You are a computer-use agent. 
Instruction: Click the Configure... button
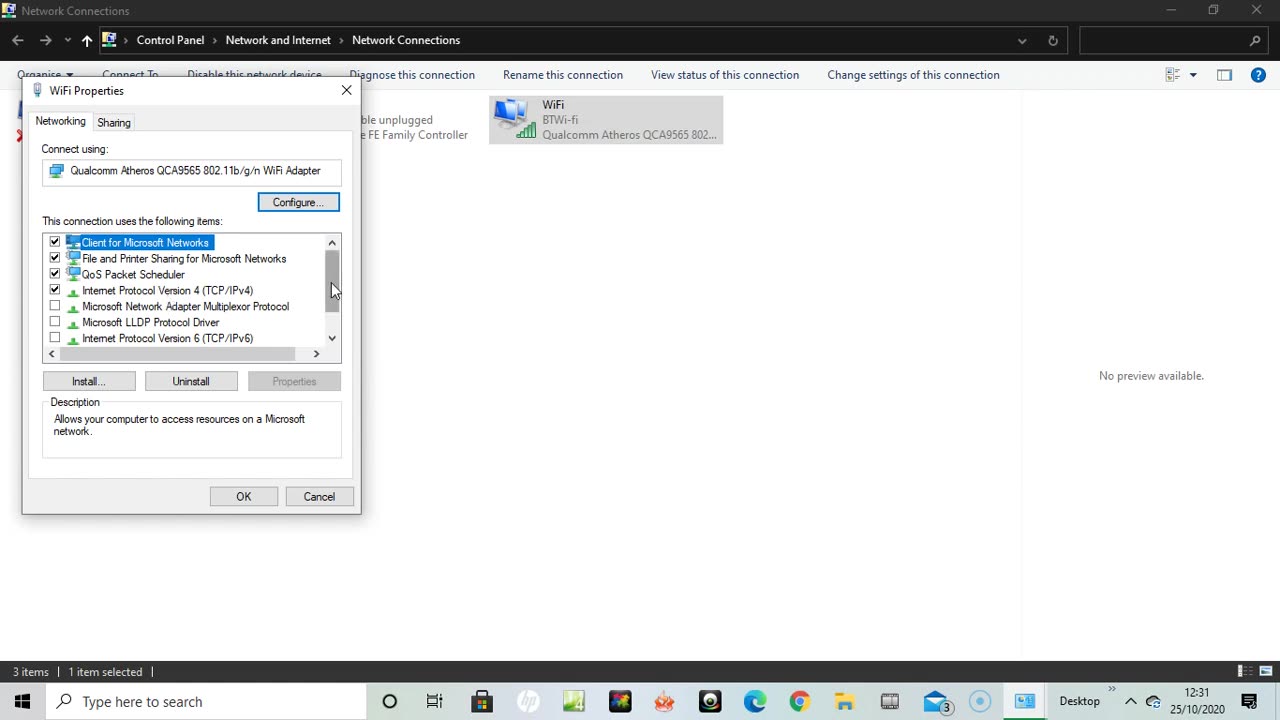pos(298,202)
